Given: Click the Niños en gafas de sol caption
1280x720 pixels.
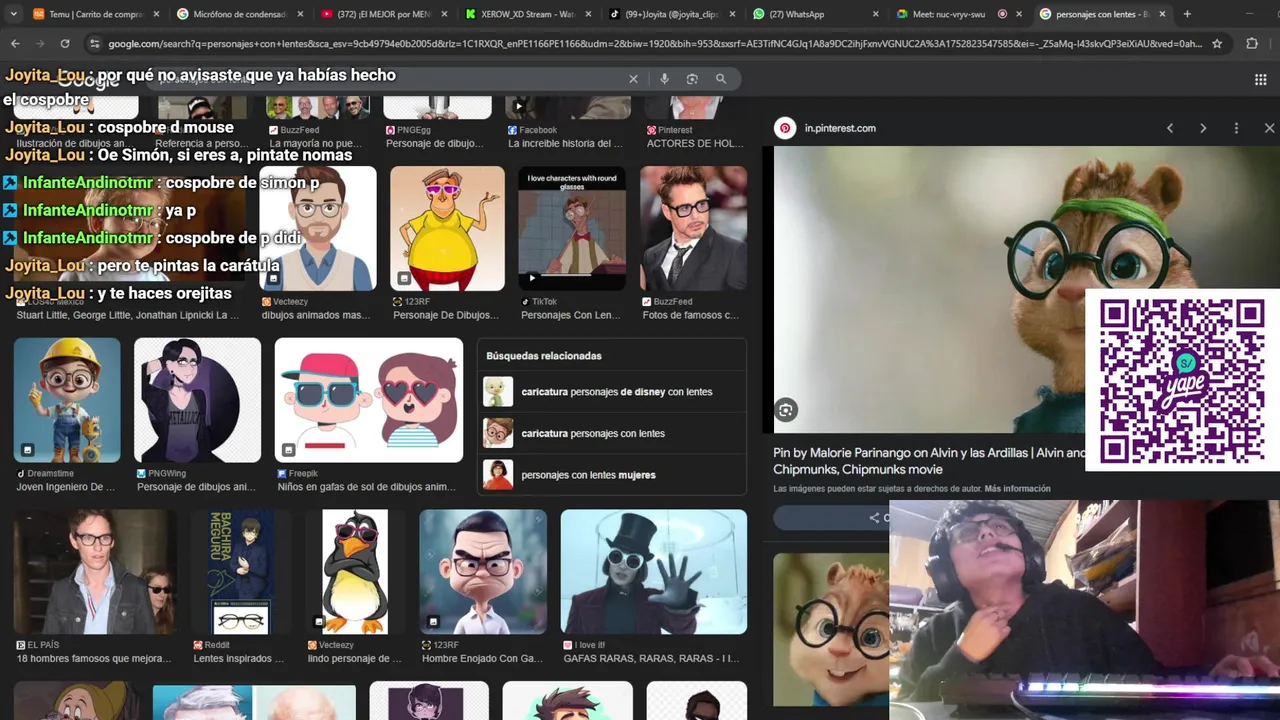Looking at the screenshot, I should pyautogui.click(x=367, y=487).
